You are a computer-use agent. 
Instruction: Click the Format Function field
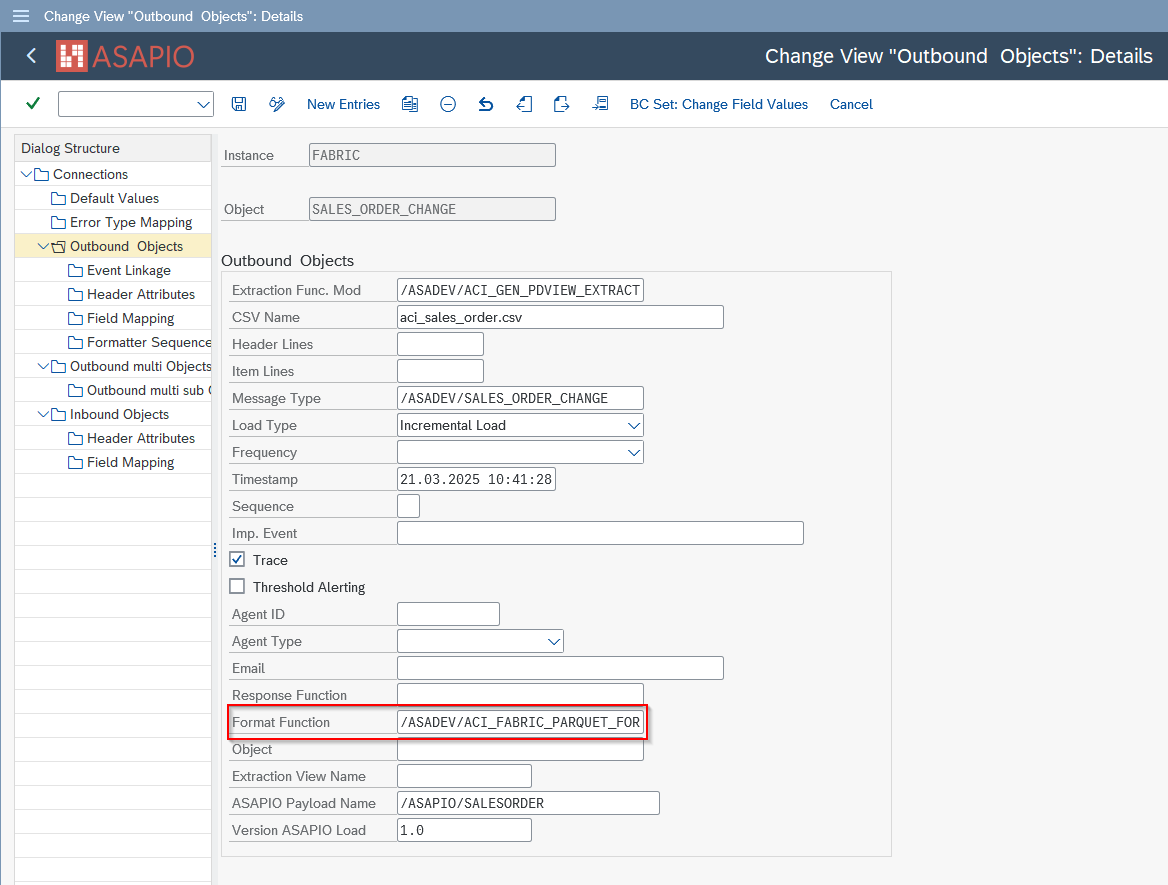click(x=520, y=722)
